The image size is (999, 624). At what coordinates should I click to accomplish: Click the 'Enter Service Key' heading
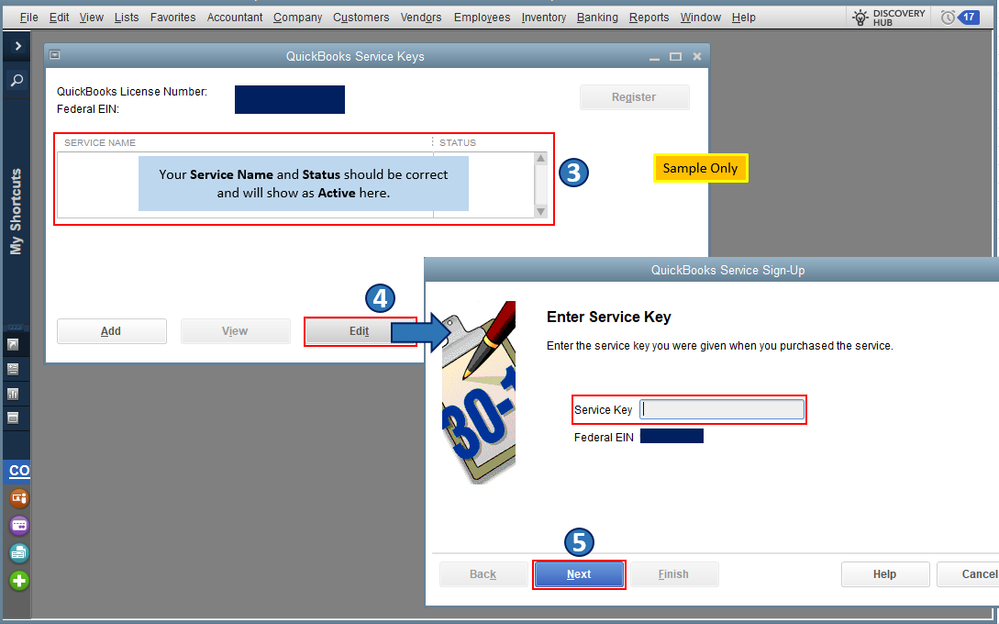click(609, 317)
